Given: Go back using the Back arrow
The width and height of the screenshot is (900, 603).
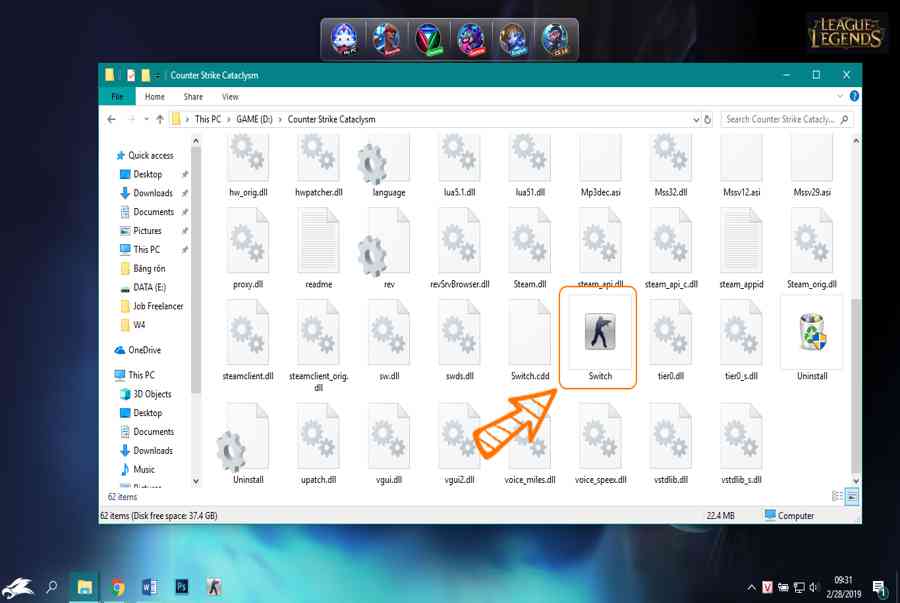Looking at the screenshot, I should (x=111, y=119).
